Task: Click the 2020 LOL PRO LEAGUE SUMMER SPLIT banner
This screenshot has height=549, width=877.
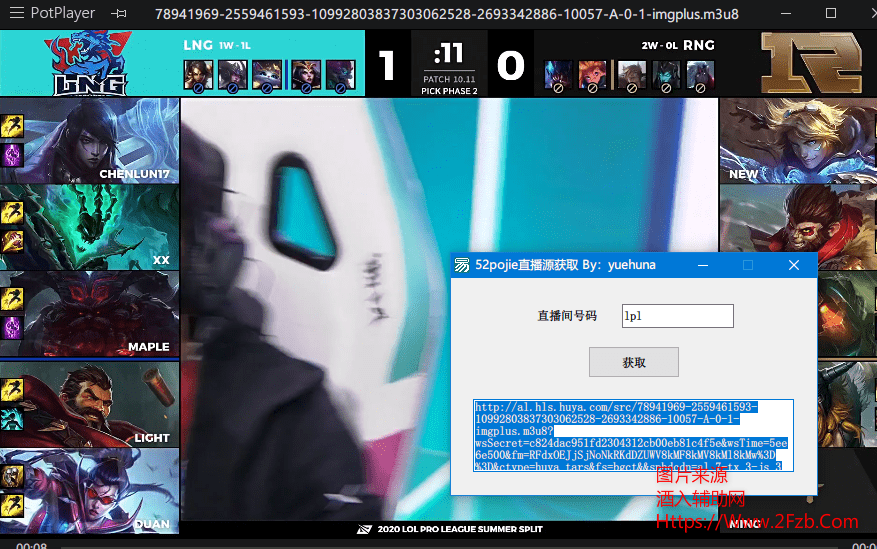Action: coord(450,529)
